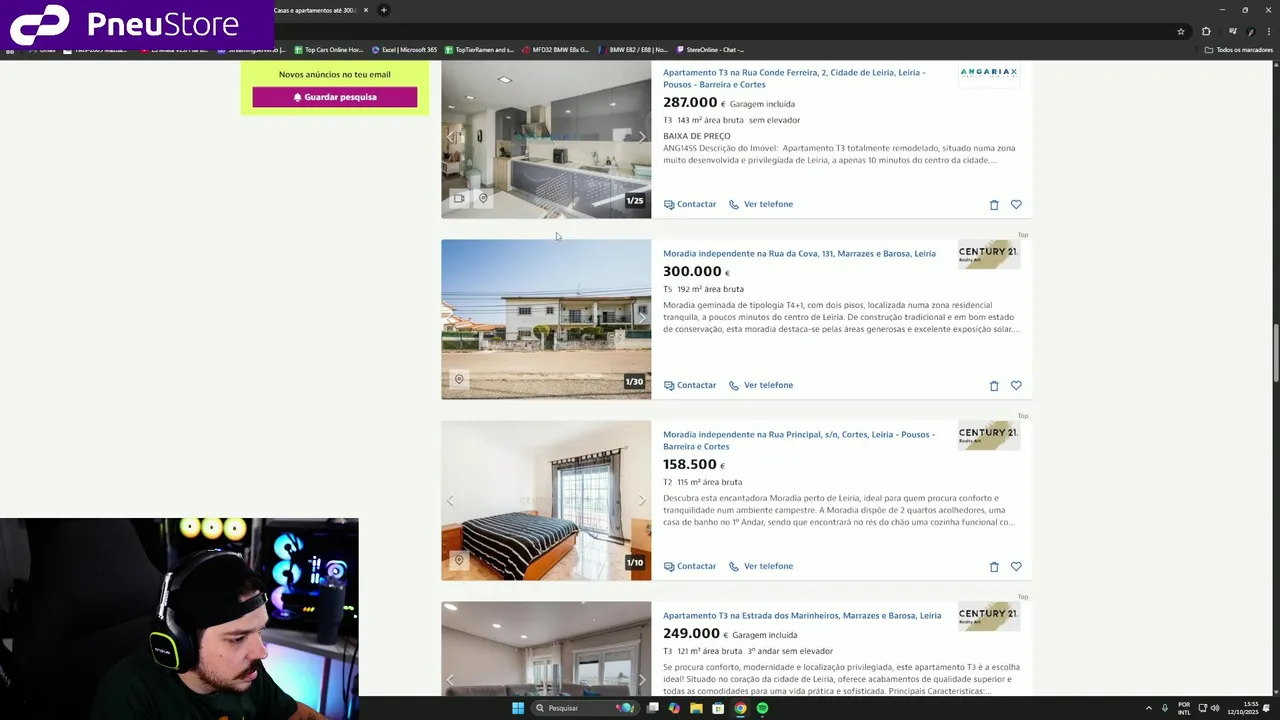Open Todos os marcadores folder
Image resolution: width=1280 pixels, height=720 pixels.
pos(1239,50)
